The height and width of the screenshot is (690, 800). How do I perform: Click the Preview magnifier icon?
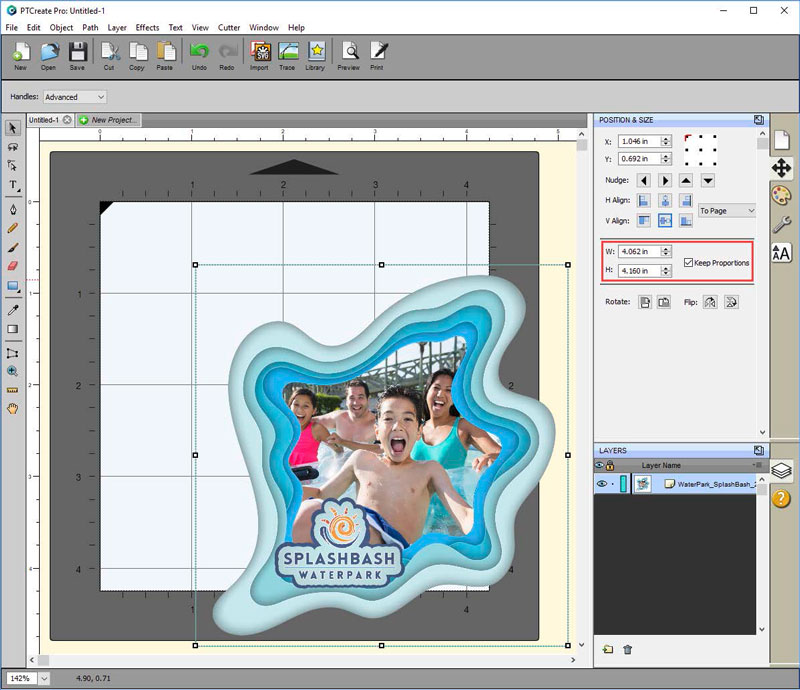click(349, 56)
